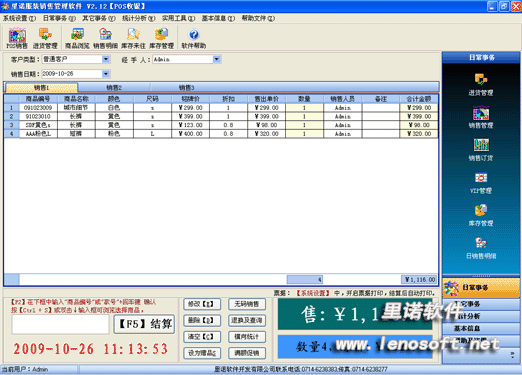Switch to the 销售3 tab
Image resolution: width=522 pixels, height=375 pixels.
(x=186, y=87)
